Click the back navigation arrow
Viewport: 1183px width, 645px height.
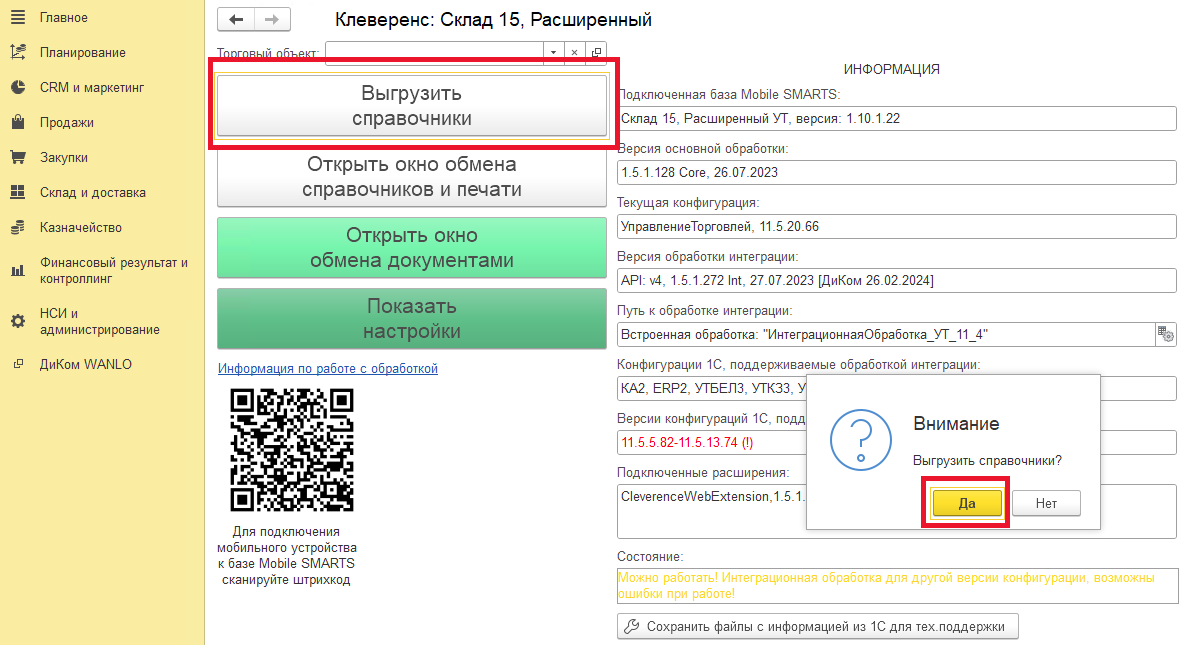click(236, 18)
